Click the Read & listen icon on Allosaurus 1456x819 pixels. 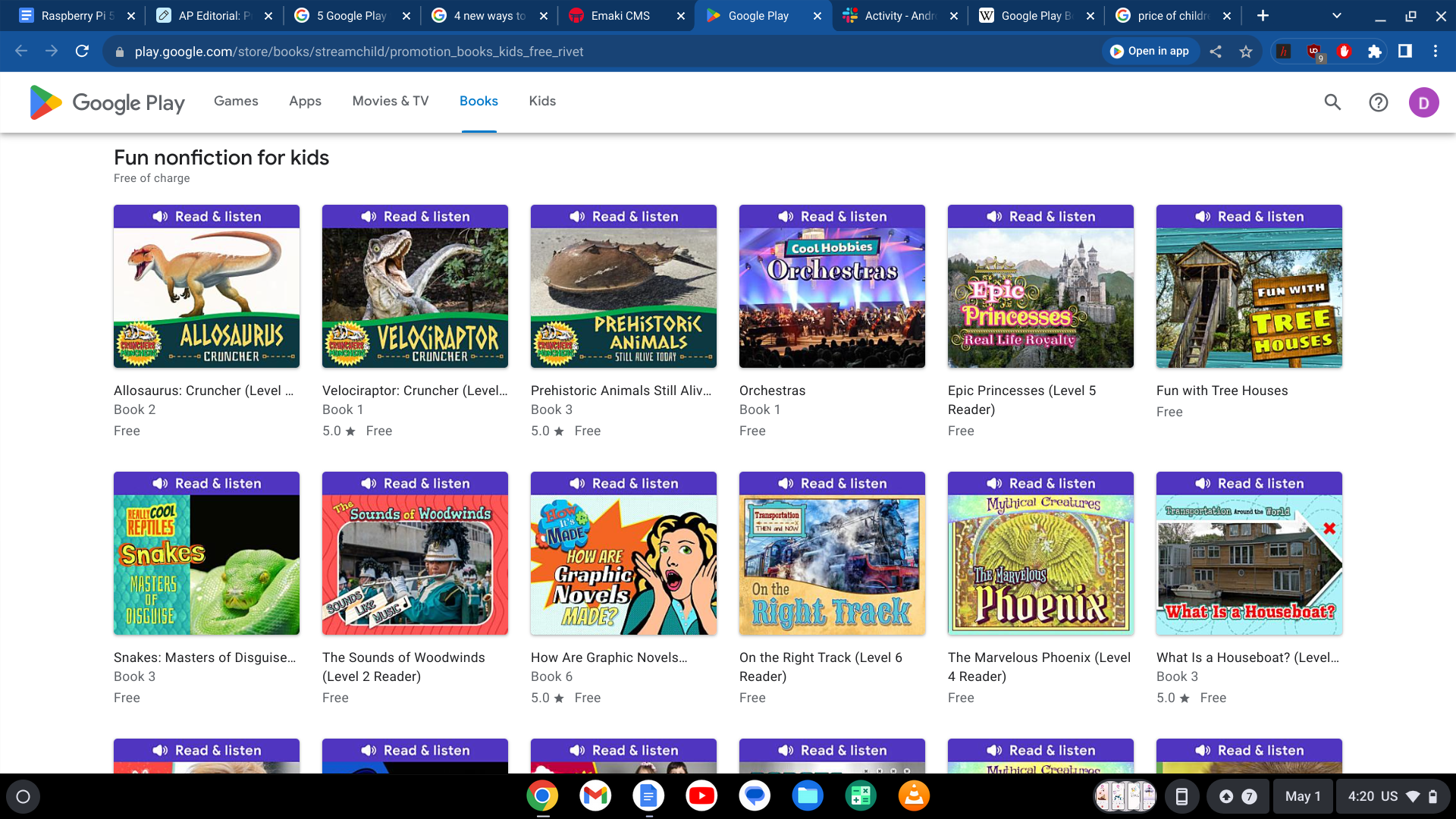(206, 216)
